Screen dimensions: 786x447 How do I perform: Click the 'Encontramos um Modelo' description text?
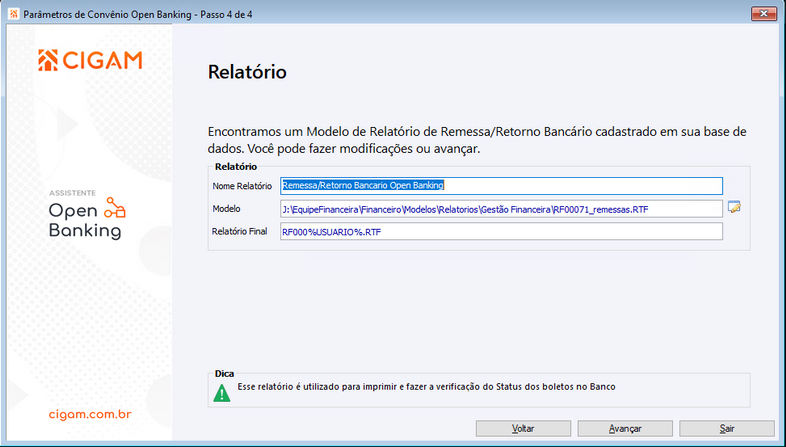point(477,140)
